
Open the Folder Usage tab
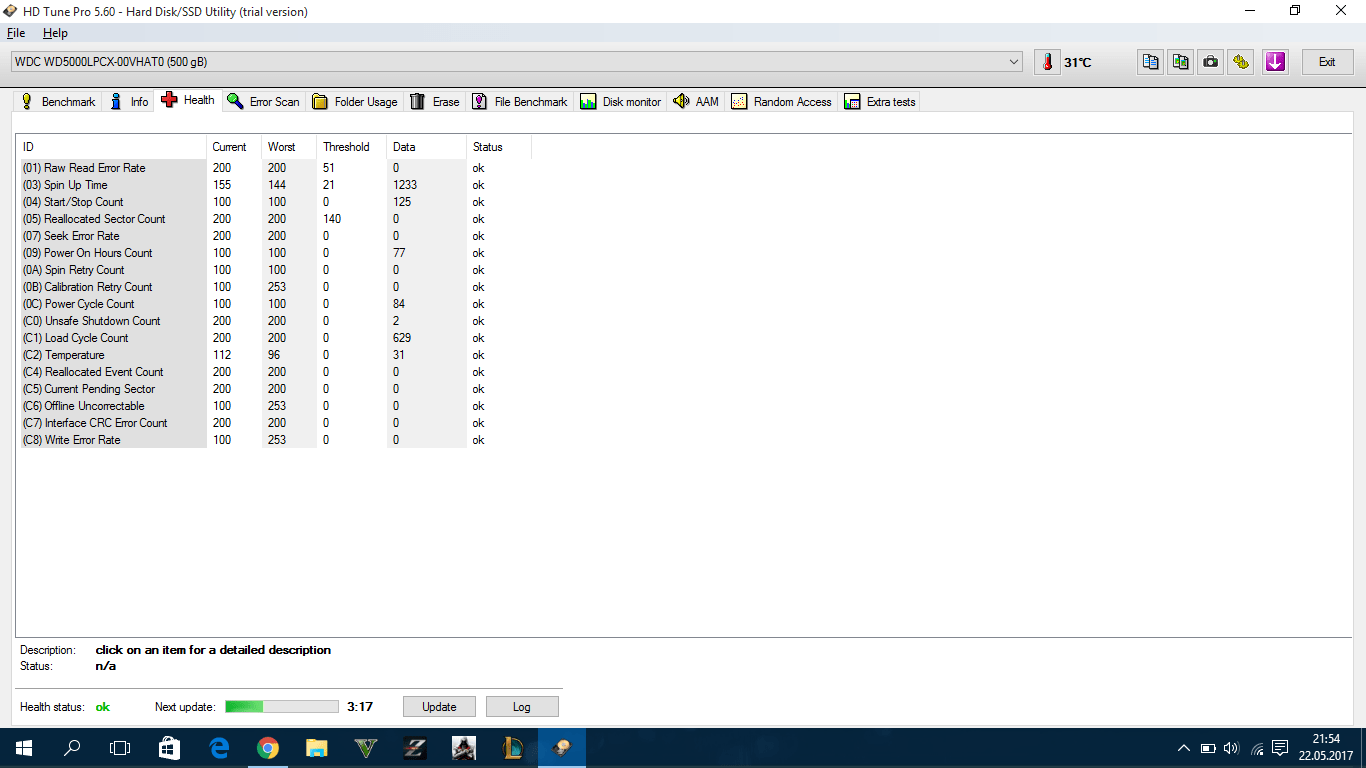[x=355, y=102]
